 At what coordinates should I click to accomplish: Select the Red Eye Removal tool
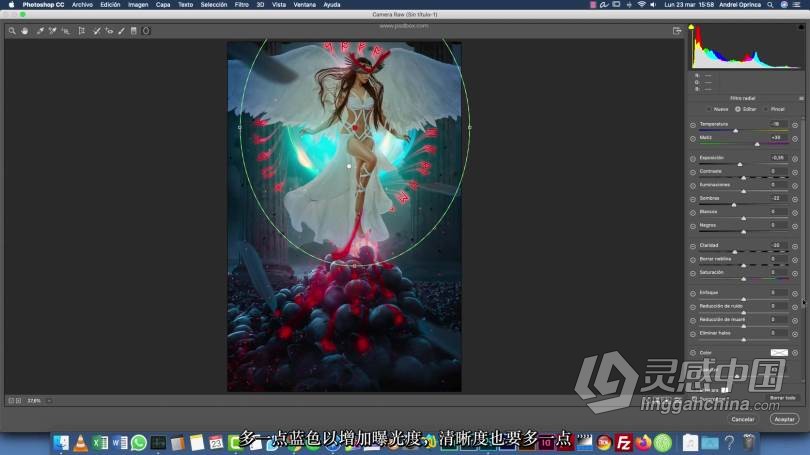coord(109,31)
